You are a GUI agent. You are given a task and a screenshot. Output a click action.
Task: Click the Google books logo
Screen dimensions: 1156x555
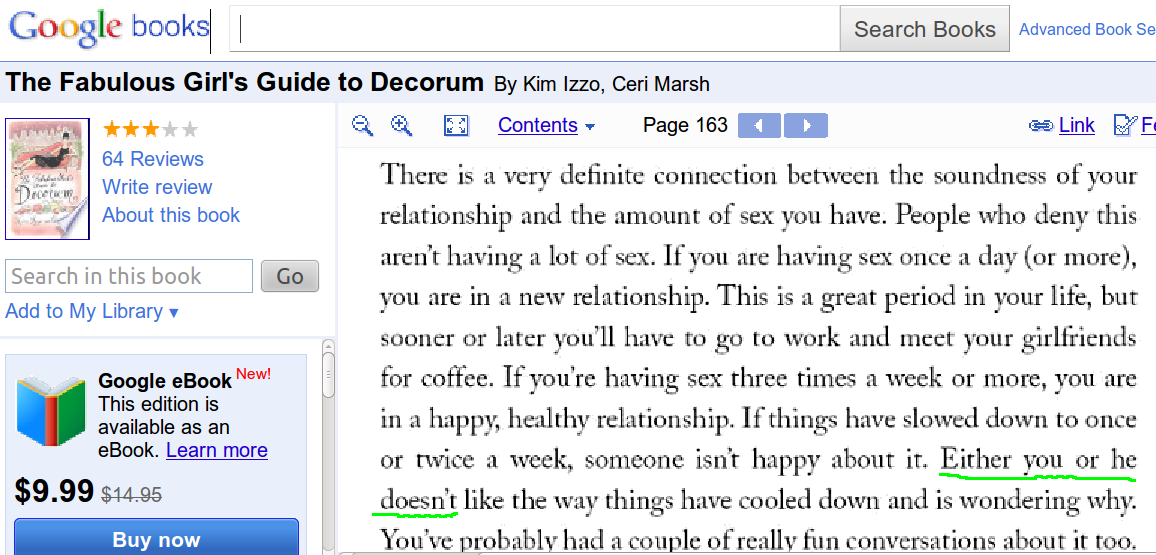pyautogui.click(x=109, y=28)
